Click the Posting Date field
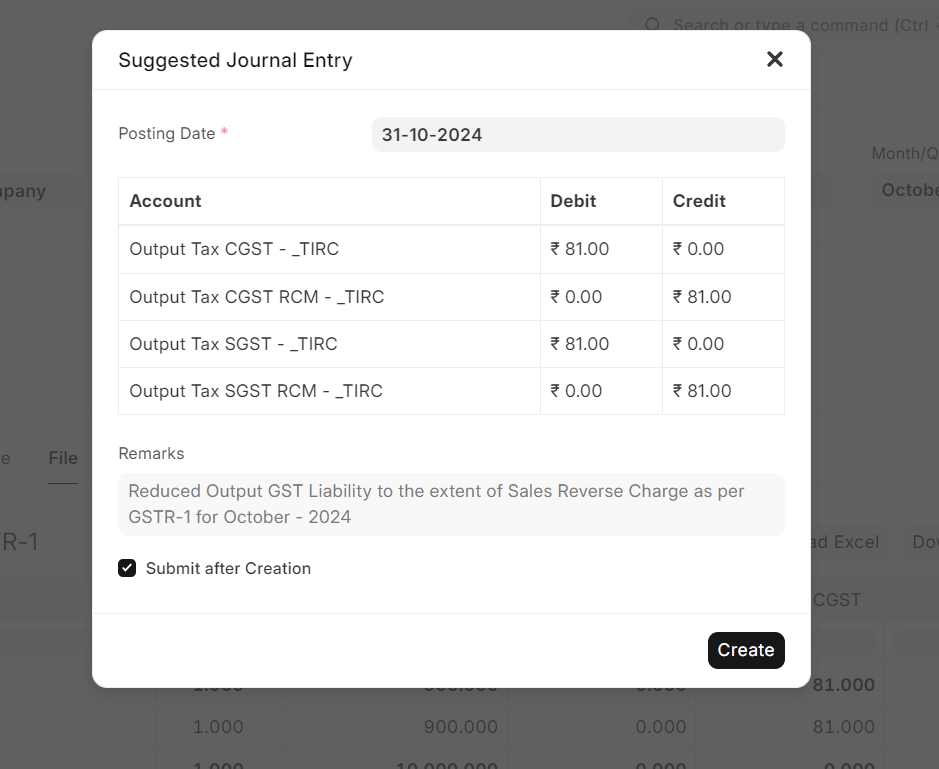This screenshot has height=769, width=939. click(577, 135)
